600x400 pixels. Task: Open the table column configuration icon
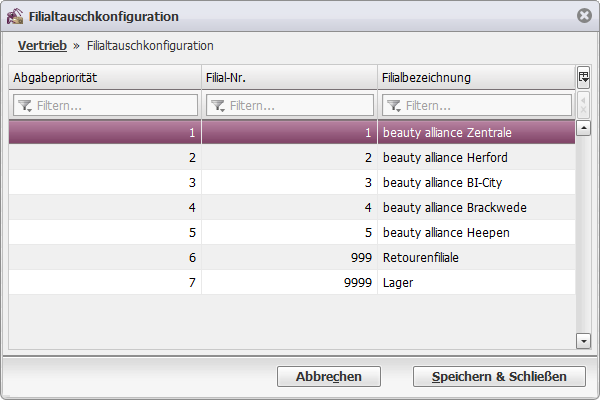pyautogui.click(x=584, y=77)
